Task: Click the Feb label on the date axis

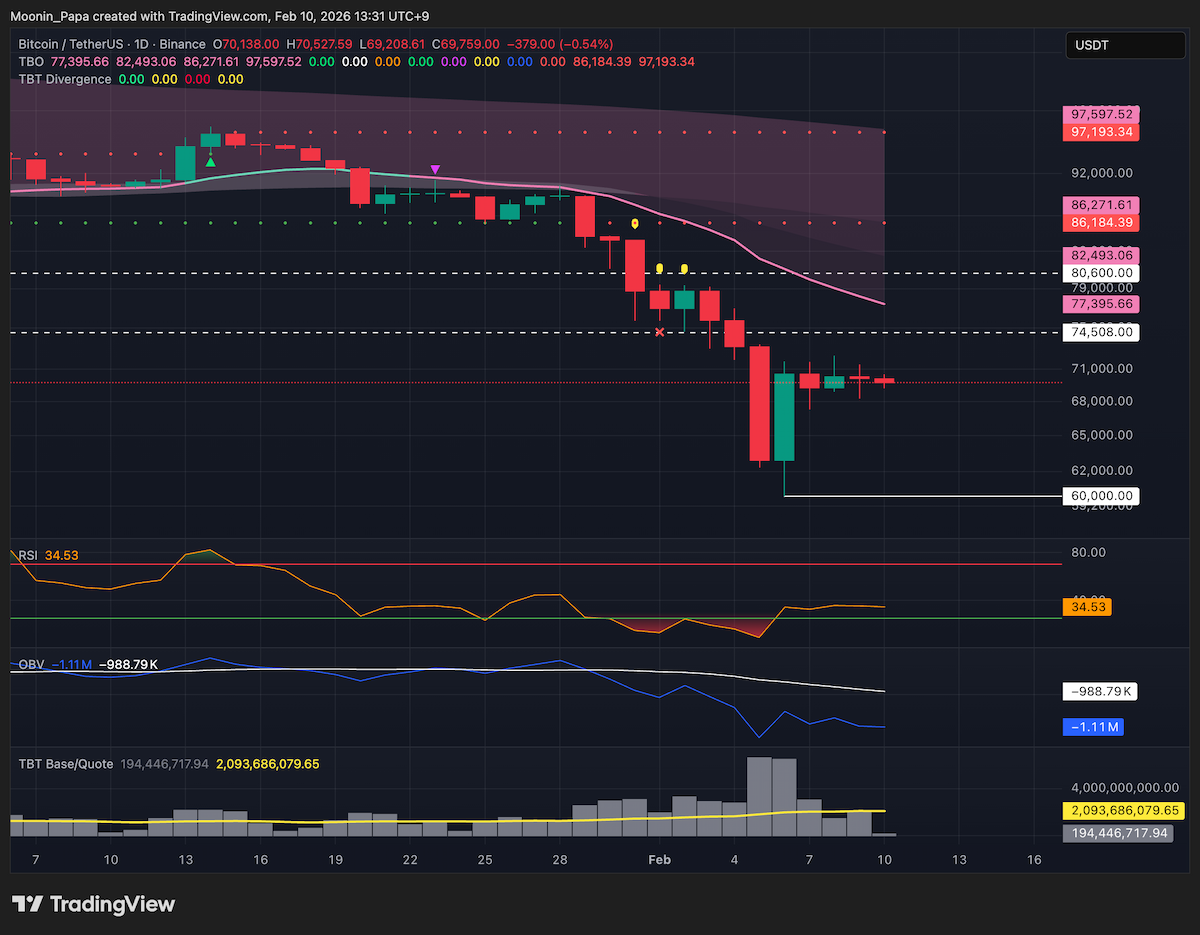Action: click(659, 860)
